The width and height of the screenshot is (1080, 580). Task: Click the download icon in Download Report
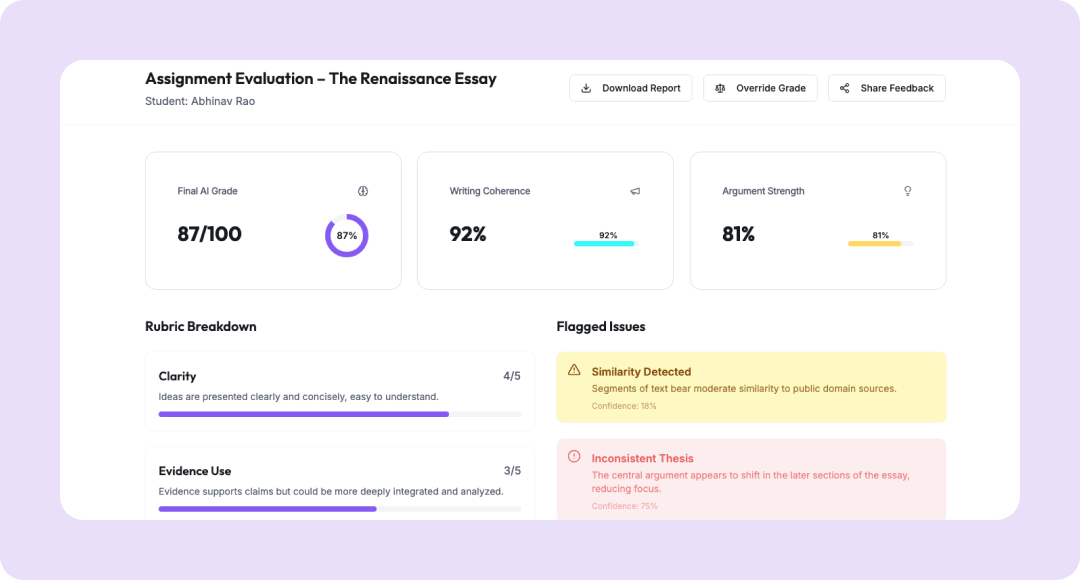(x=587, y=88)
